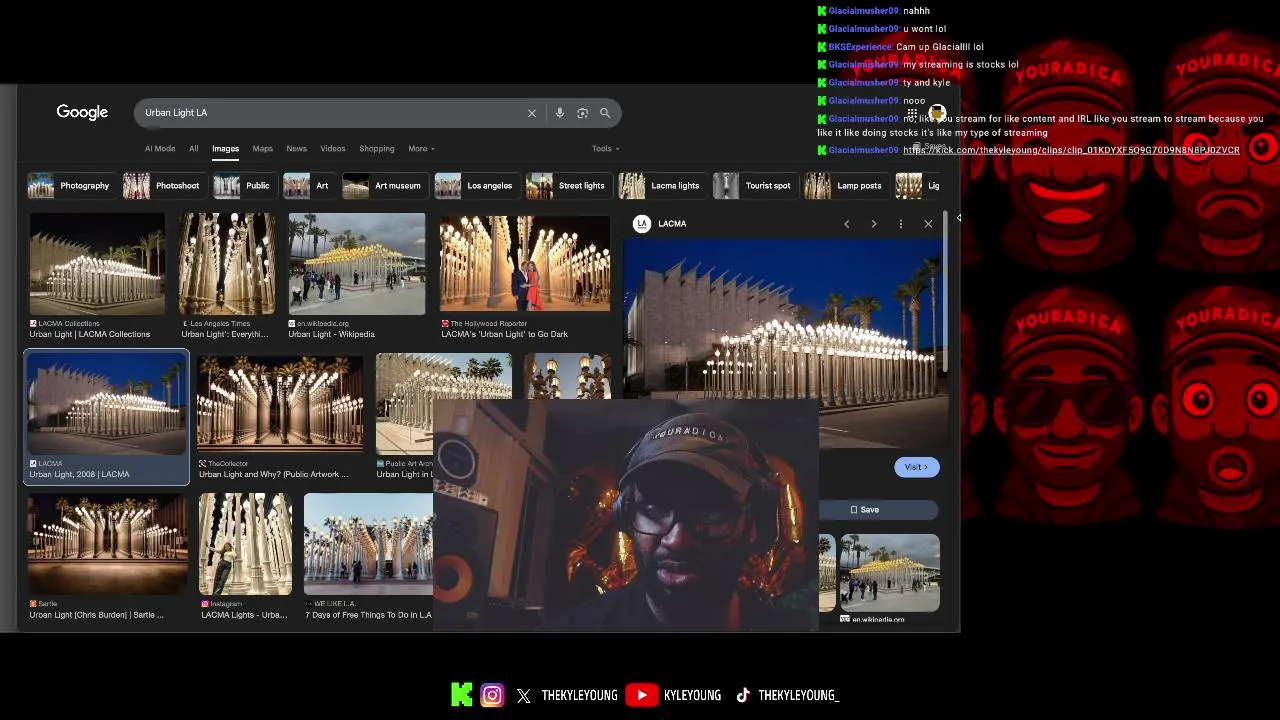
Task: Open the Los Angeles Times image result
Action: 227,264
